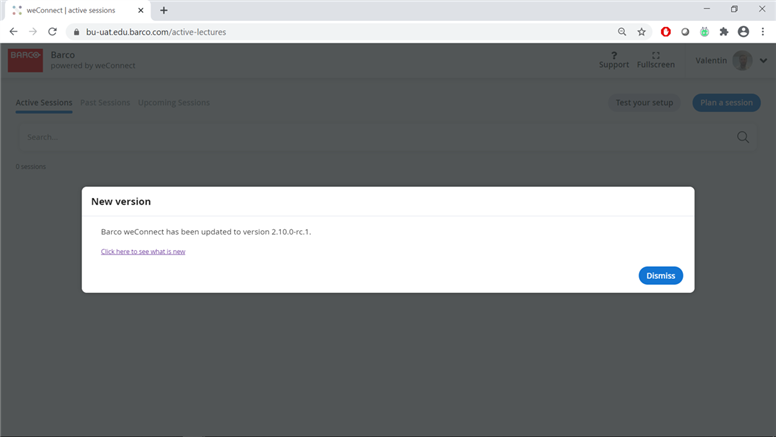Open a new browser tab with plus
Screen dimensions: 776x437
[x=164, y=10]
